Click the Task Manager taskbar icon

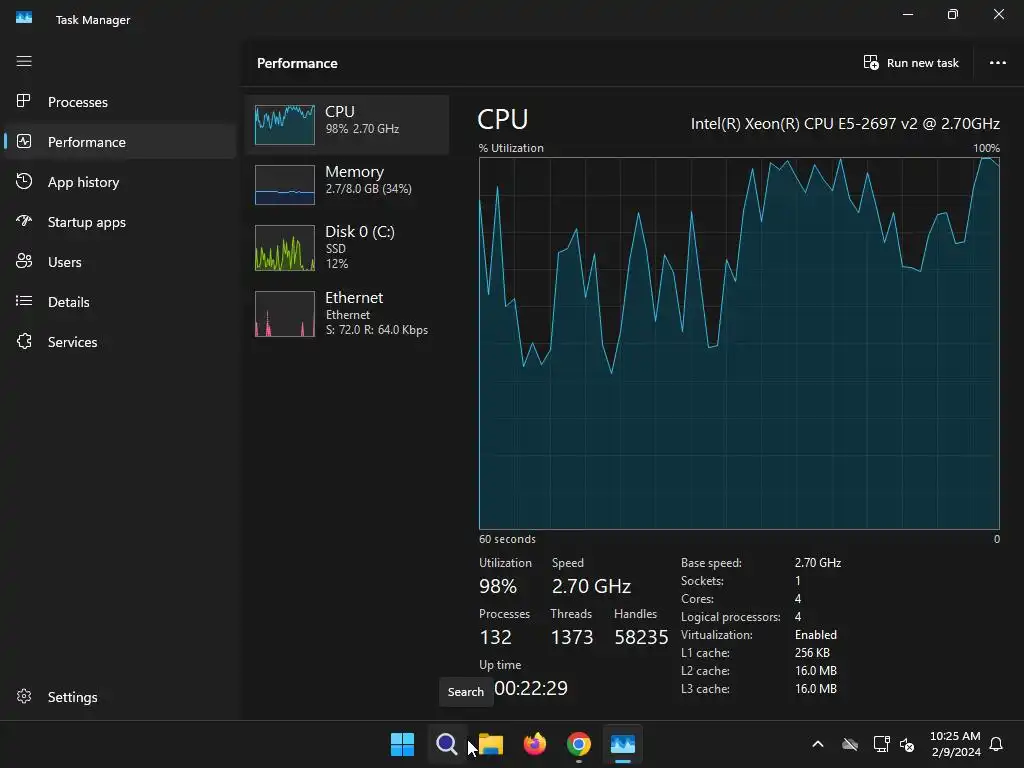[x=623, y=744]
